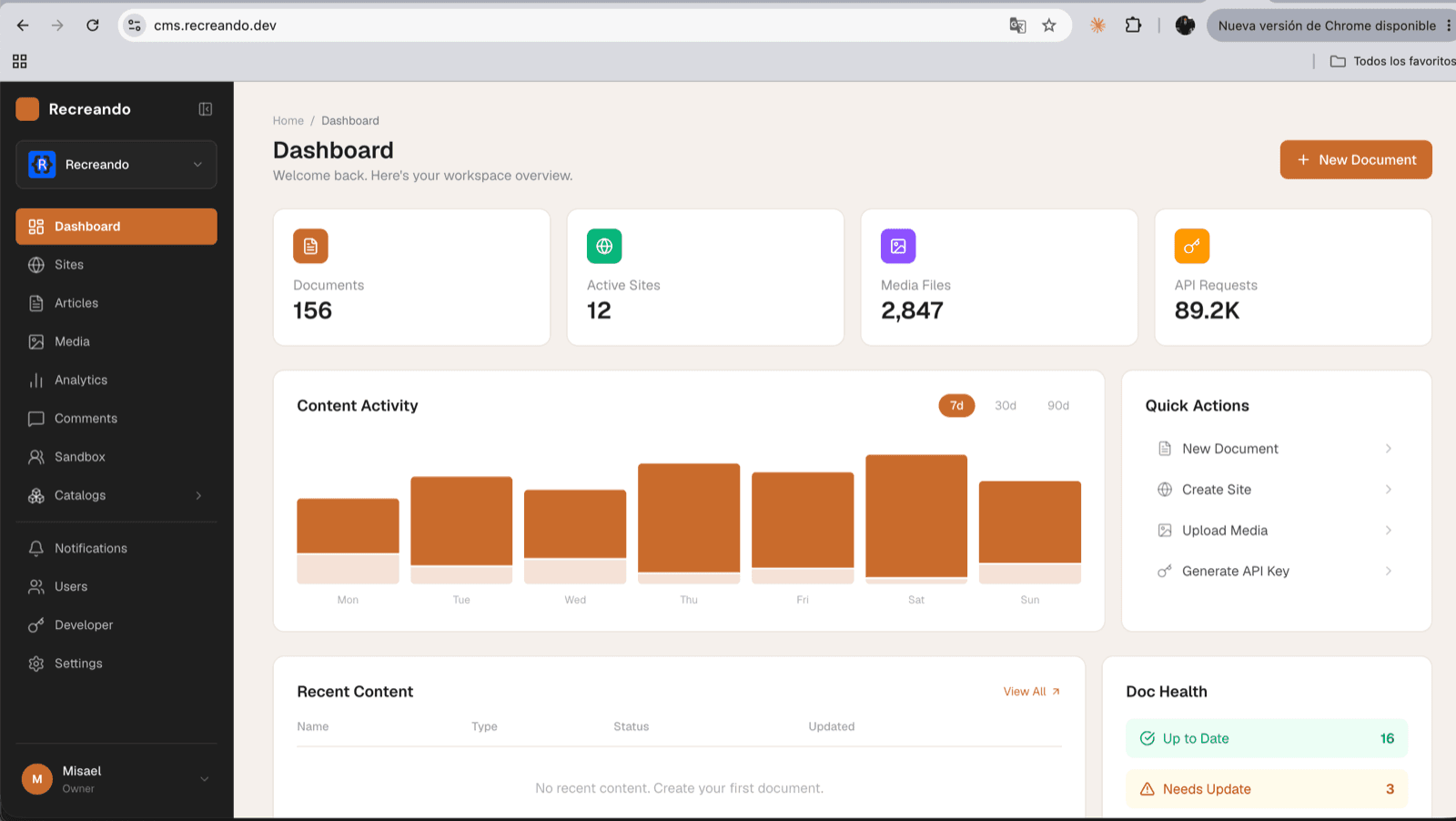This screenshot has width=1456, height=821.
Task: Click the Thu bar in Content Activity
Action: (x=689, y=523)
